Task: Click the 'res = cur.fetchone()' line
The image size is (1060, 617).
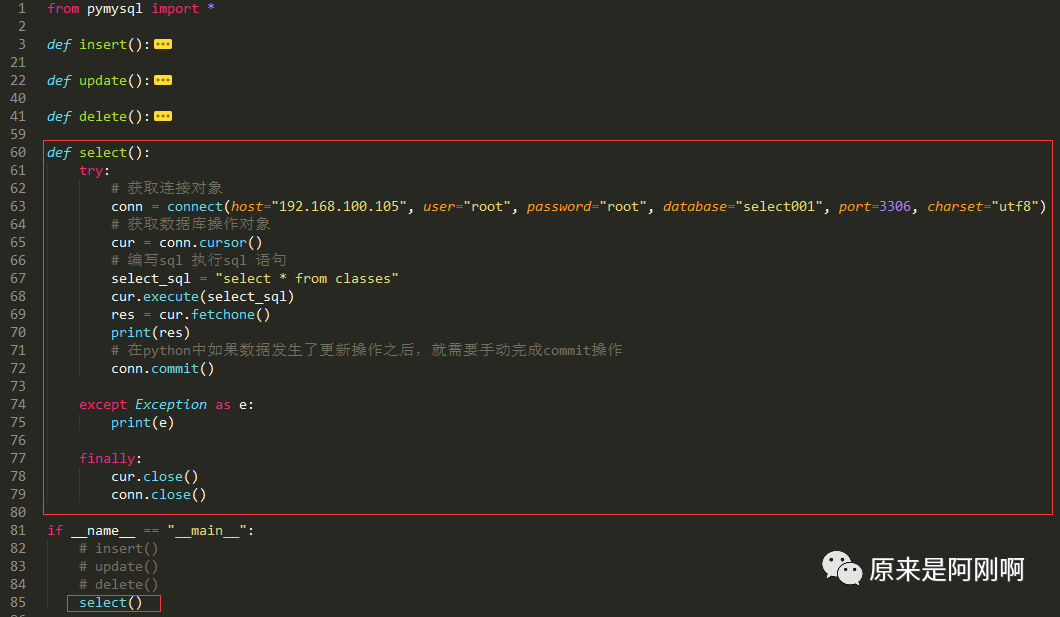Action: 191,314
